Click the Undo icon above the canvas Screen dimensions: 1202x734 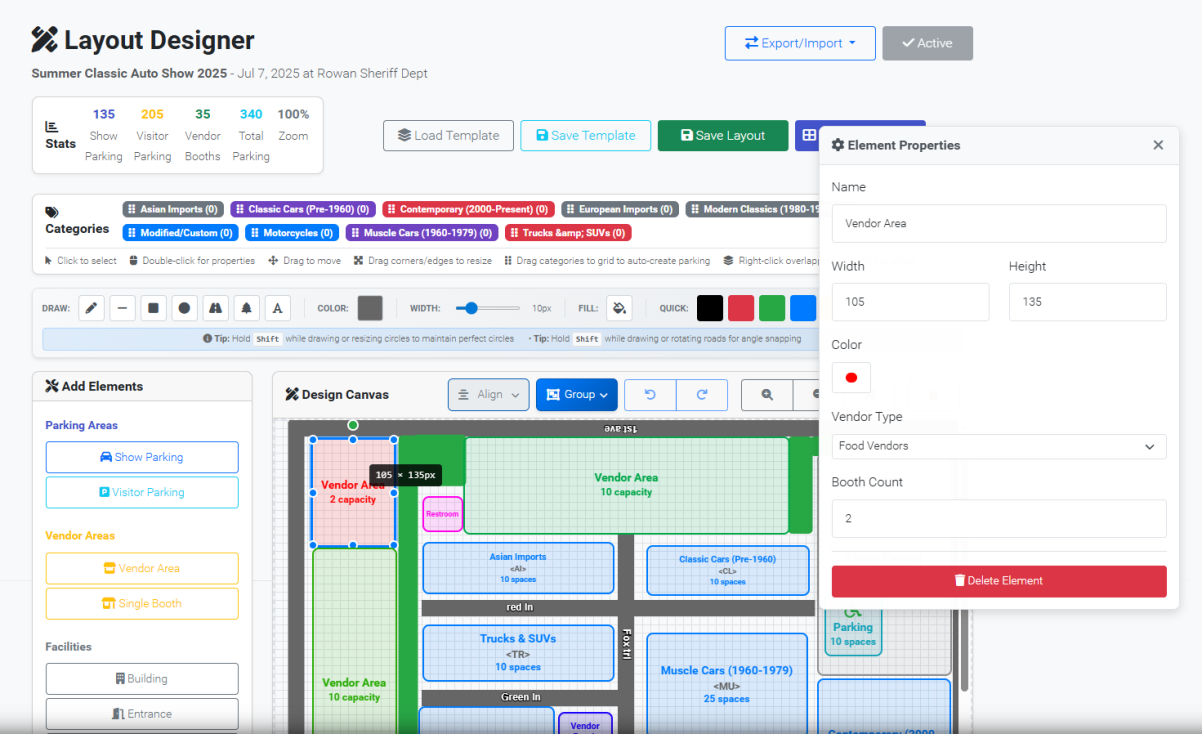point(649,394)
